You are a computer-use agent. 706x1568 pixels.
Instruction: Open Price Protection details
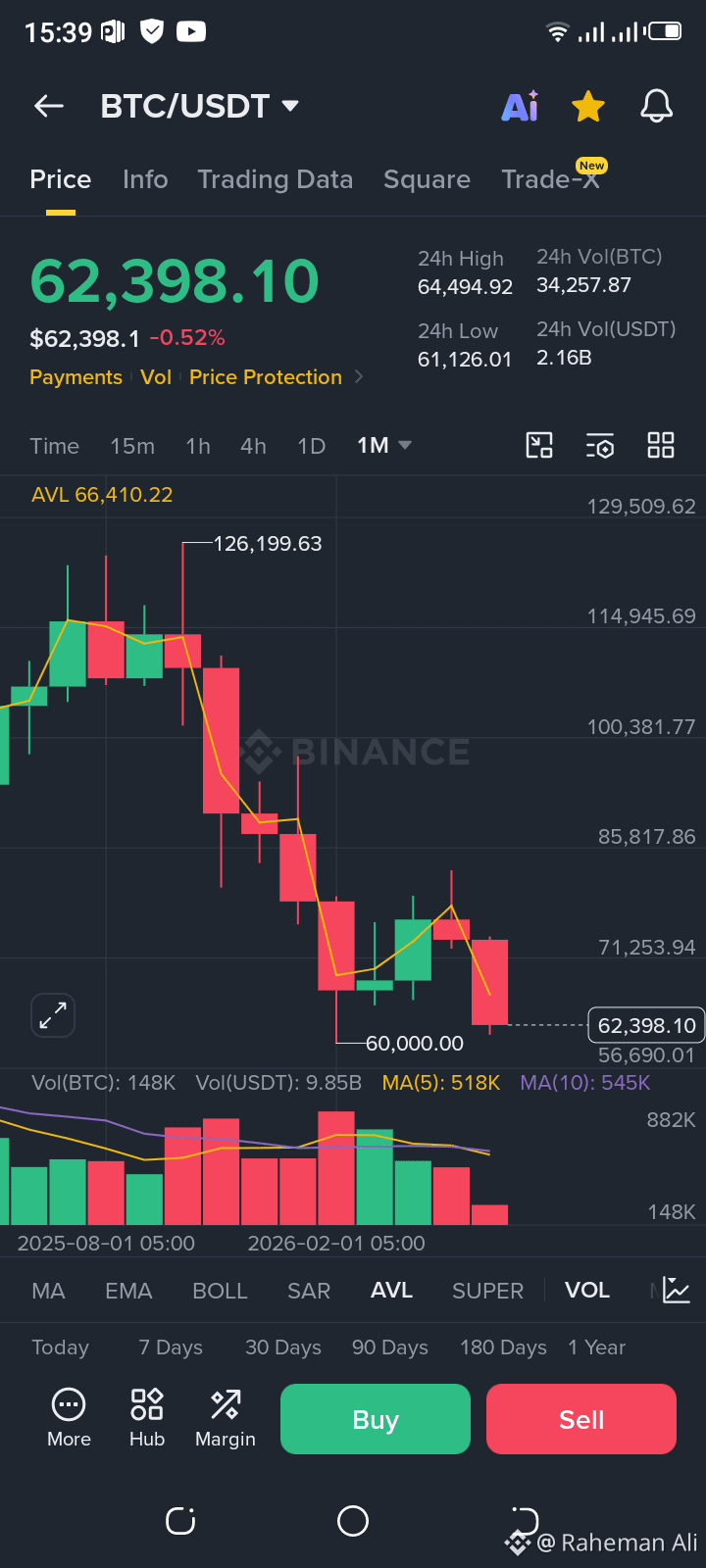[x=266, y=377]
